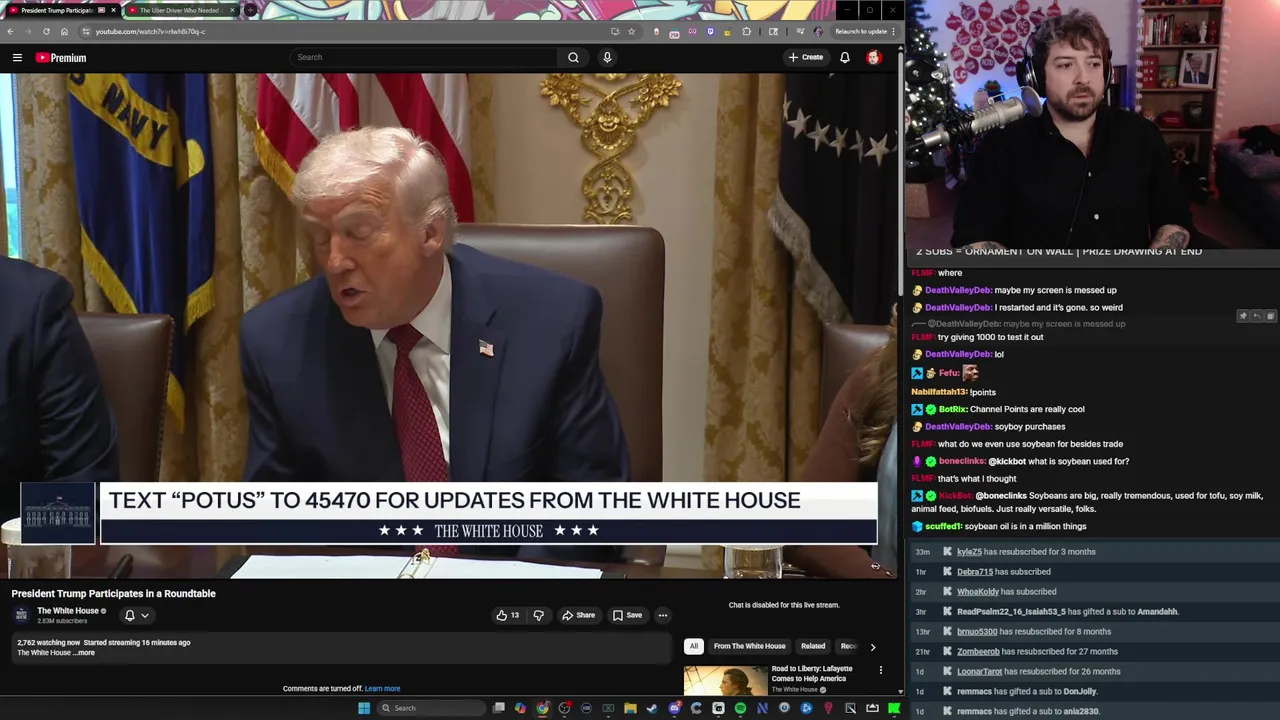1280x720 pixels.
Task: Open Zombeerob username in subscription feed
Action: [x=980, y=652]
